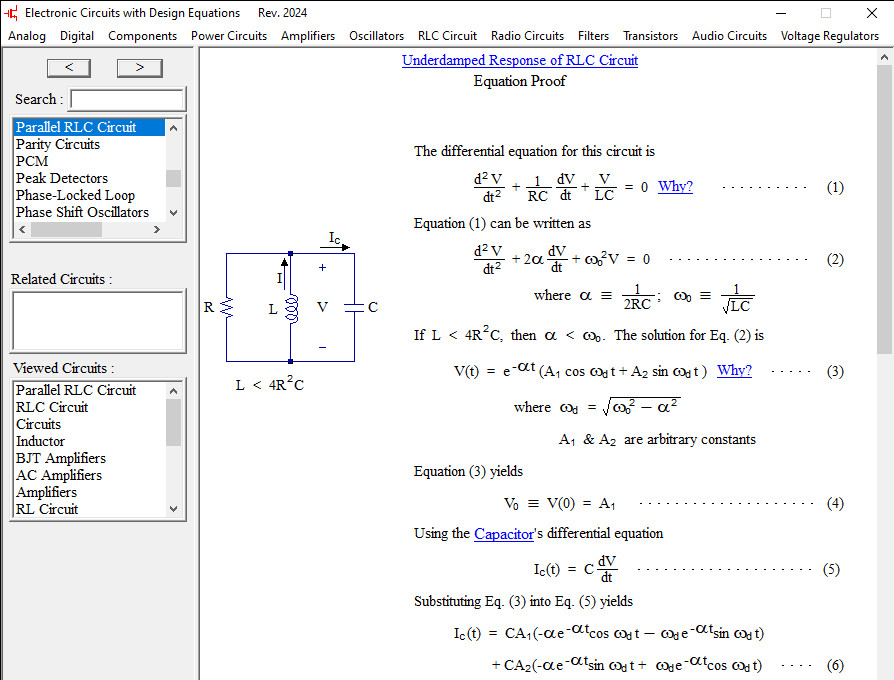
Task: Select AC Amplifiers in Viewed Circuits
Action: [89, 476]
